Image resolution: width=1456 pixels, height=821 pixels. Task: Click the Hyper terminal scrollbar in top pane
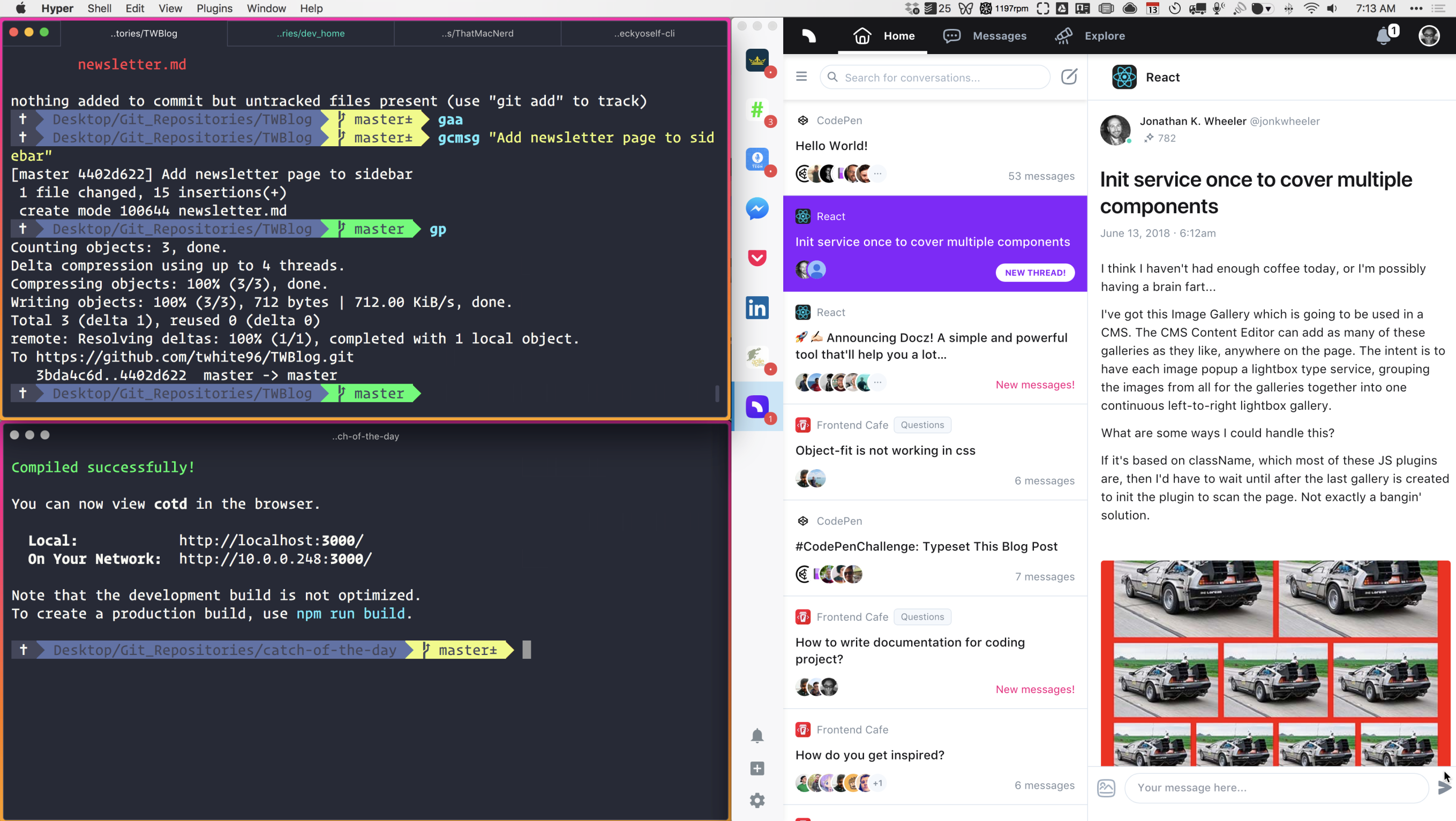[717, 393]
